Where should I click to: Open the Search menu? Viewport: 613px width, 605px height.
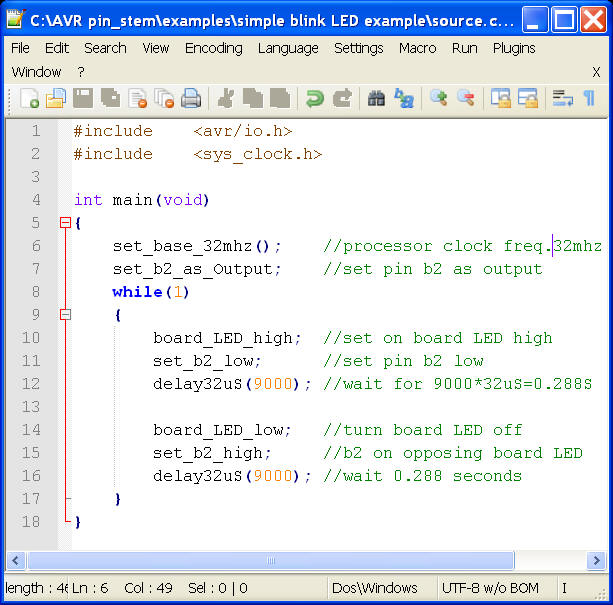point(105,48)
